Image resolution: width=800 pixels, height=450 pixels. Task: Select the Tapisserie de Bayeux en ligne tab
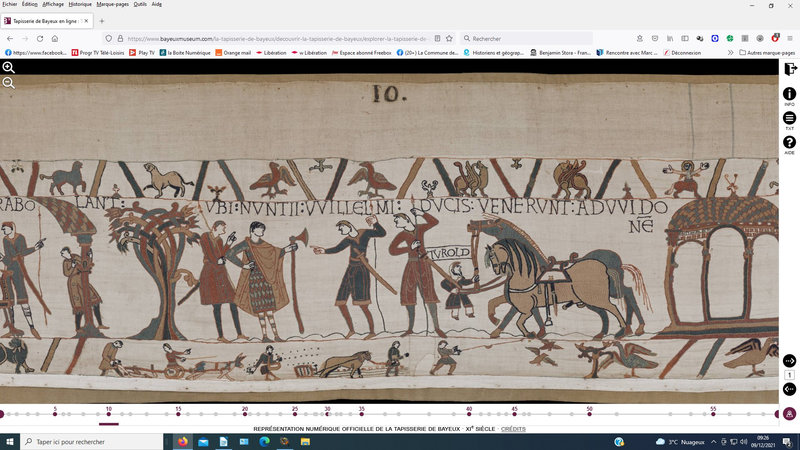click(x=46, y=21)
